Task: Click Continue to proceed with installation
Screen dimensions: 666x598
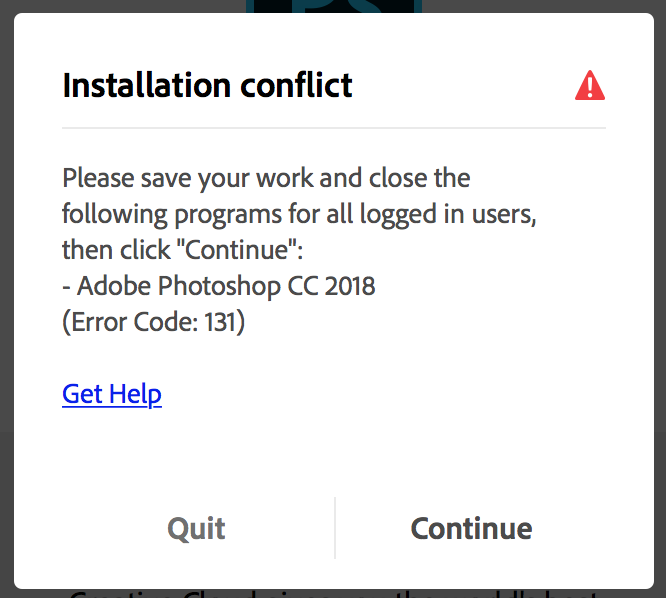Action: coord(471,528)
